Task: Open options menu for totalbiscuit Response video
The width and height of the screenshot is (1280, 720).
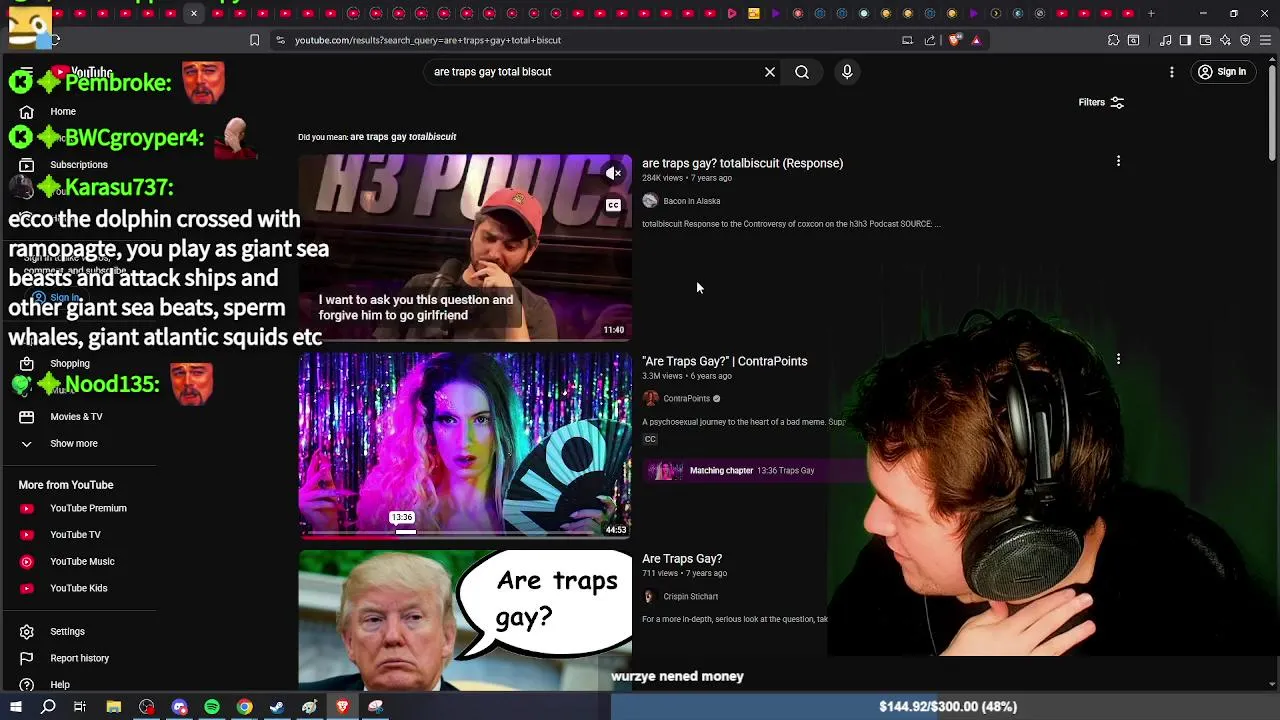Action: (x=1118, y=160)
